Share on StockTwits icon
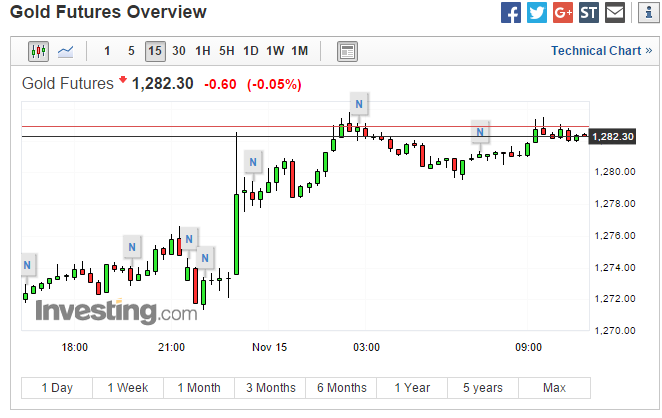The image size is (662, 418). [x=589, y=13]
